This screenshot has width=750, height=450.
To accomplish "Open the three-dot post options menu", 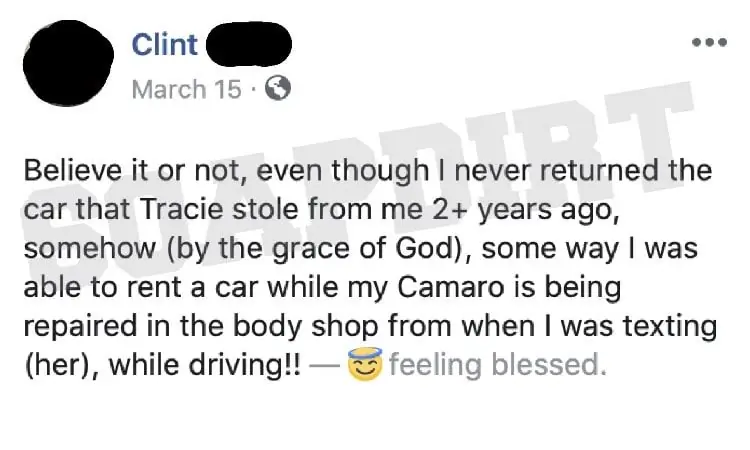I will click(x=710, y=43).
